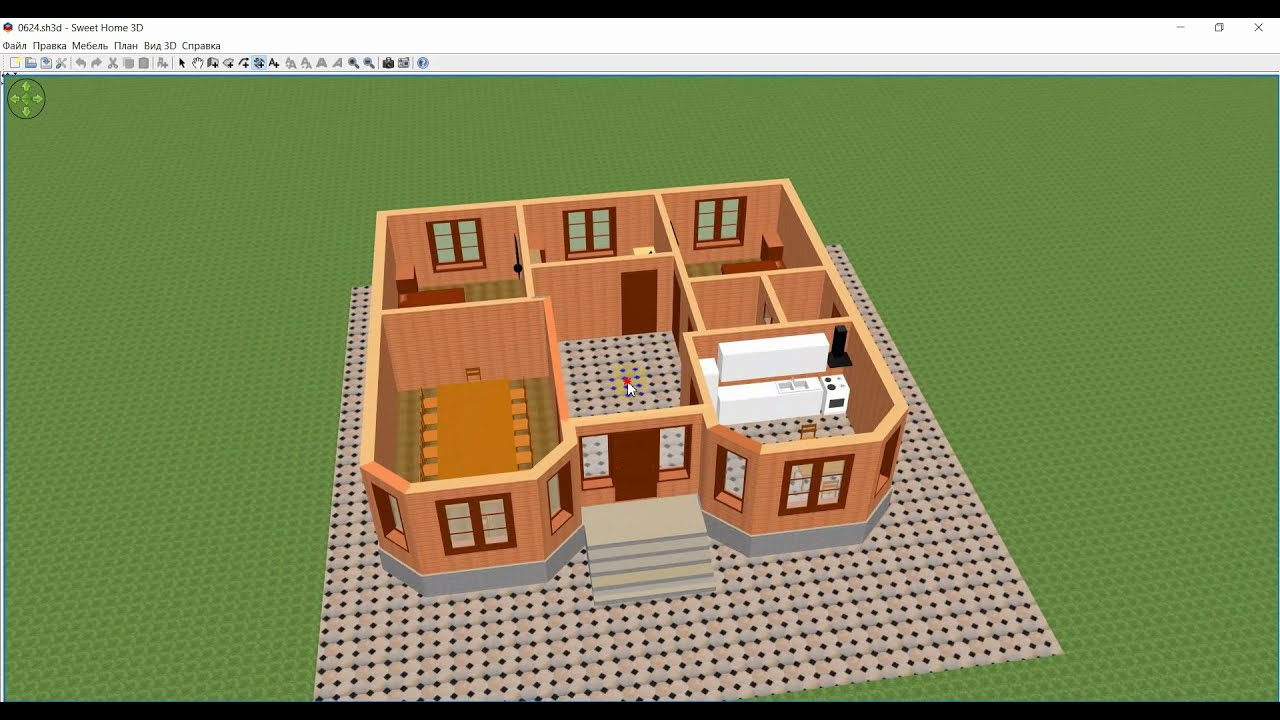Minimize the Sweet Home 3D window

pos(1181,28)
